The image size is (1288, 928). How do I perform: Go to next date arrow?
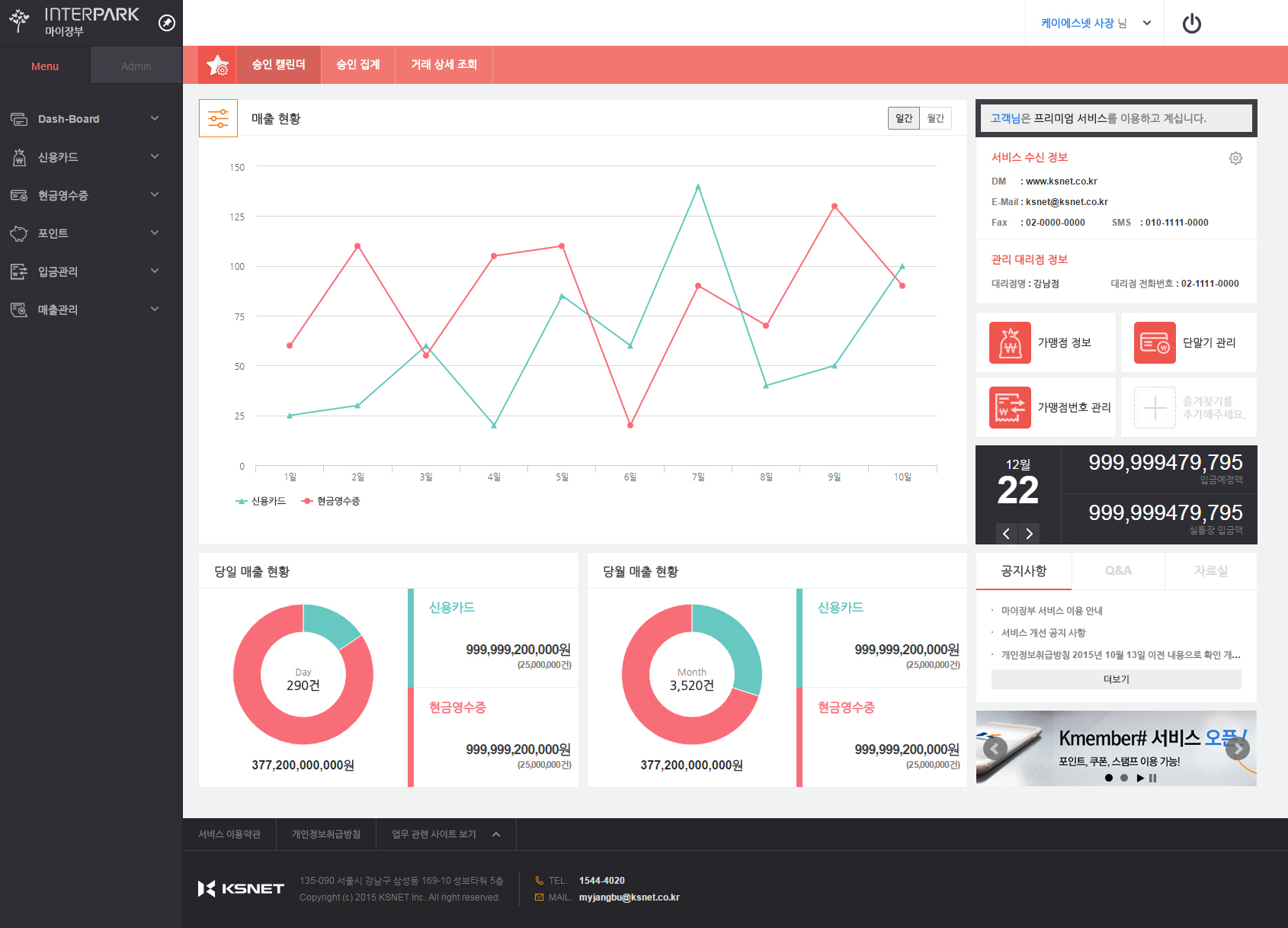click(x=1030, y=534)
